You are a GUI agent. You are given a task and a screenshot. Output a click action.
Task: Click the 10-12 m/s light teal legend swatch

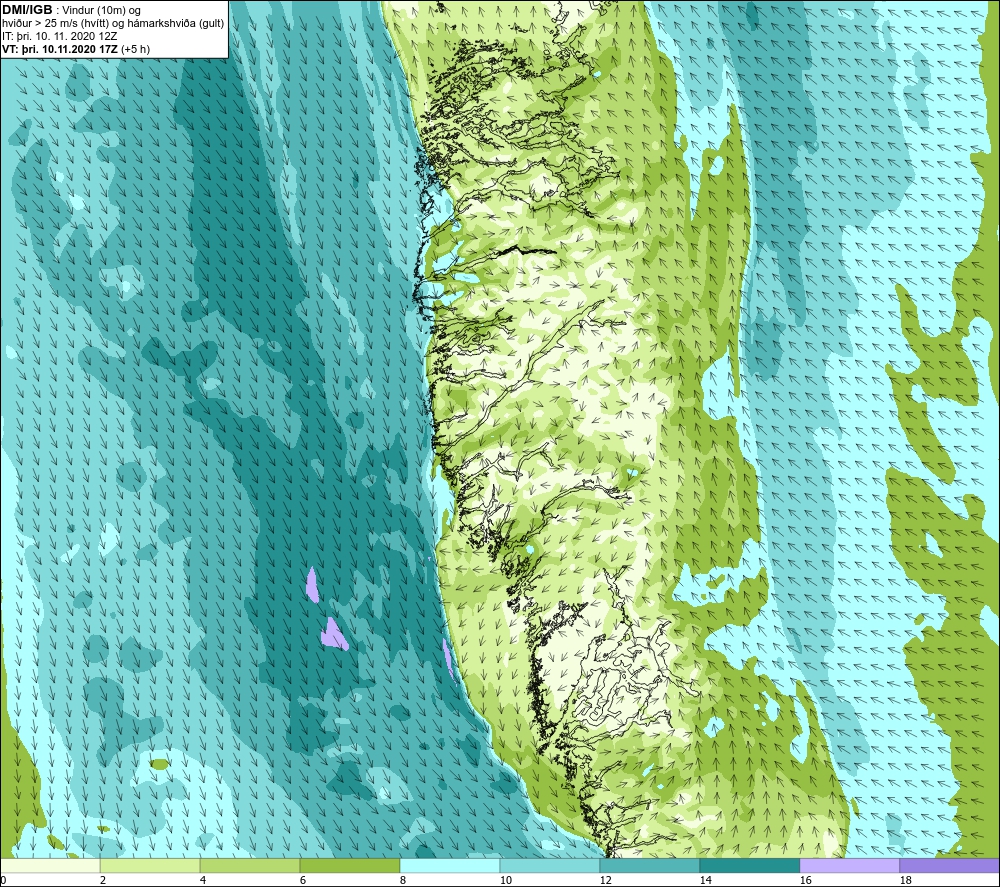click(550, 865)
